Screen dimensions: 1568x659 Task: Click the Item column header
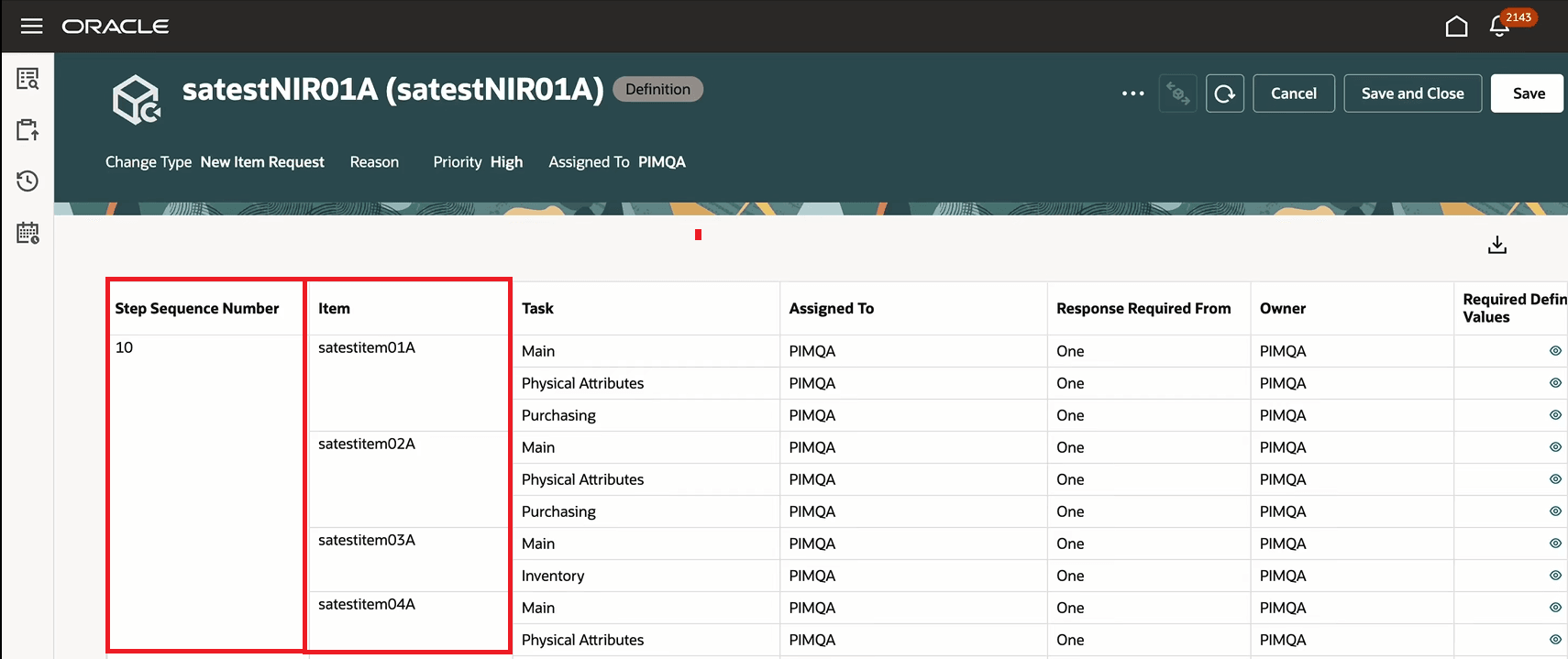334,308
